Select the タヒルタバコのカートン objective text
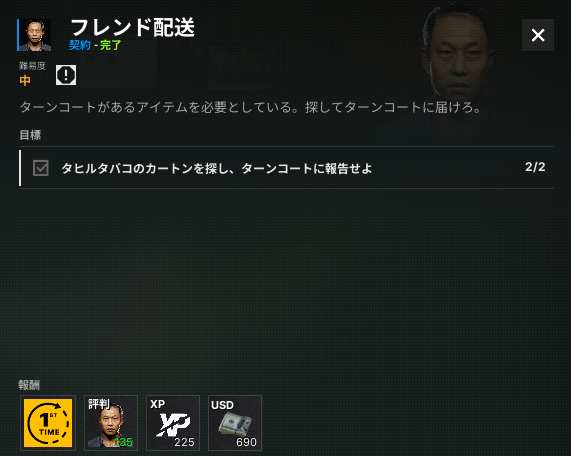Screen dimensions: 571x456 click(x=217, y=168)
